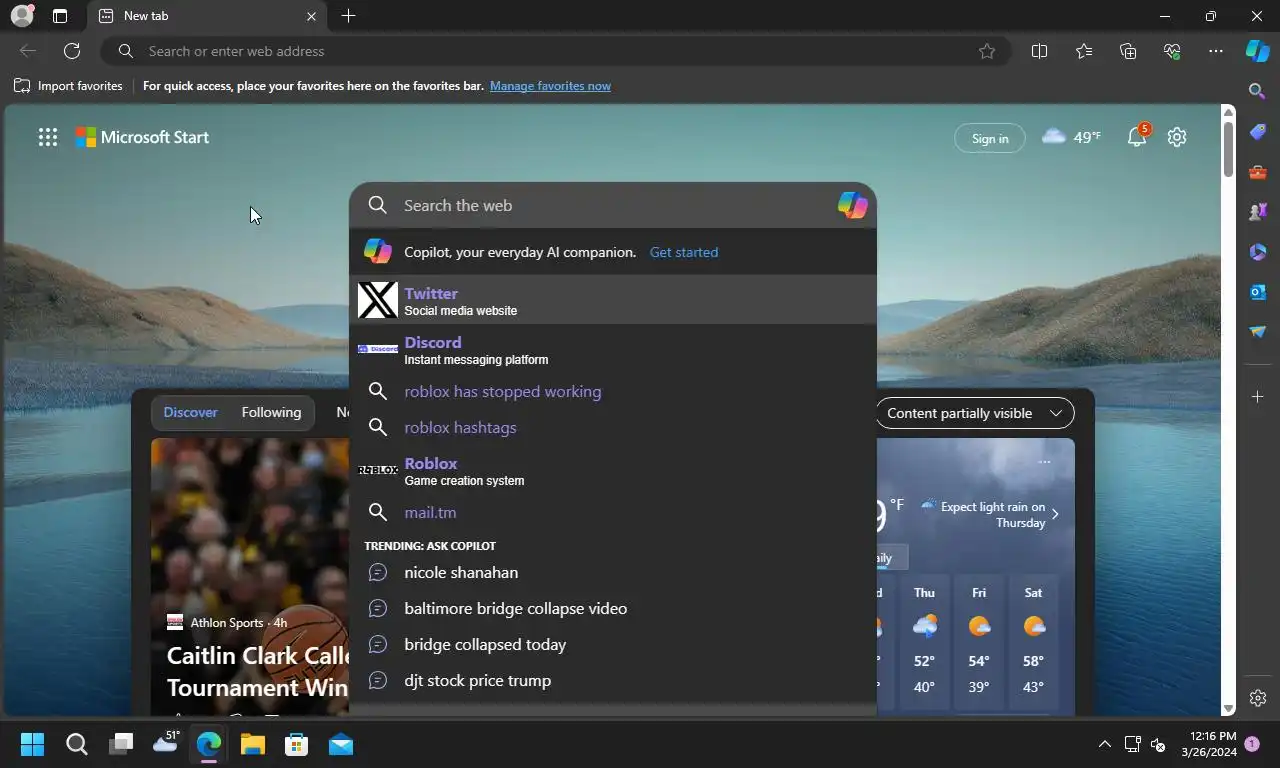Select the Discord suggestion
The width and height of the screenshot is (1280, 768).
tap(612, 349)
